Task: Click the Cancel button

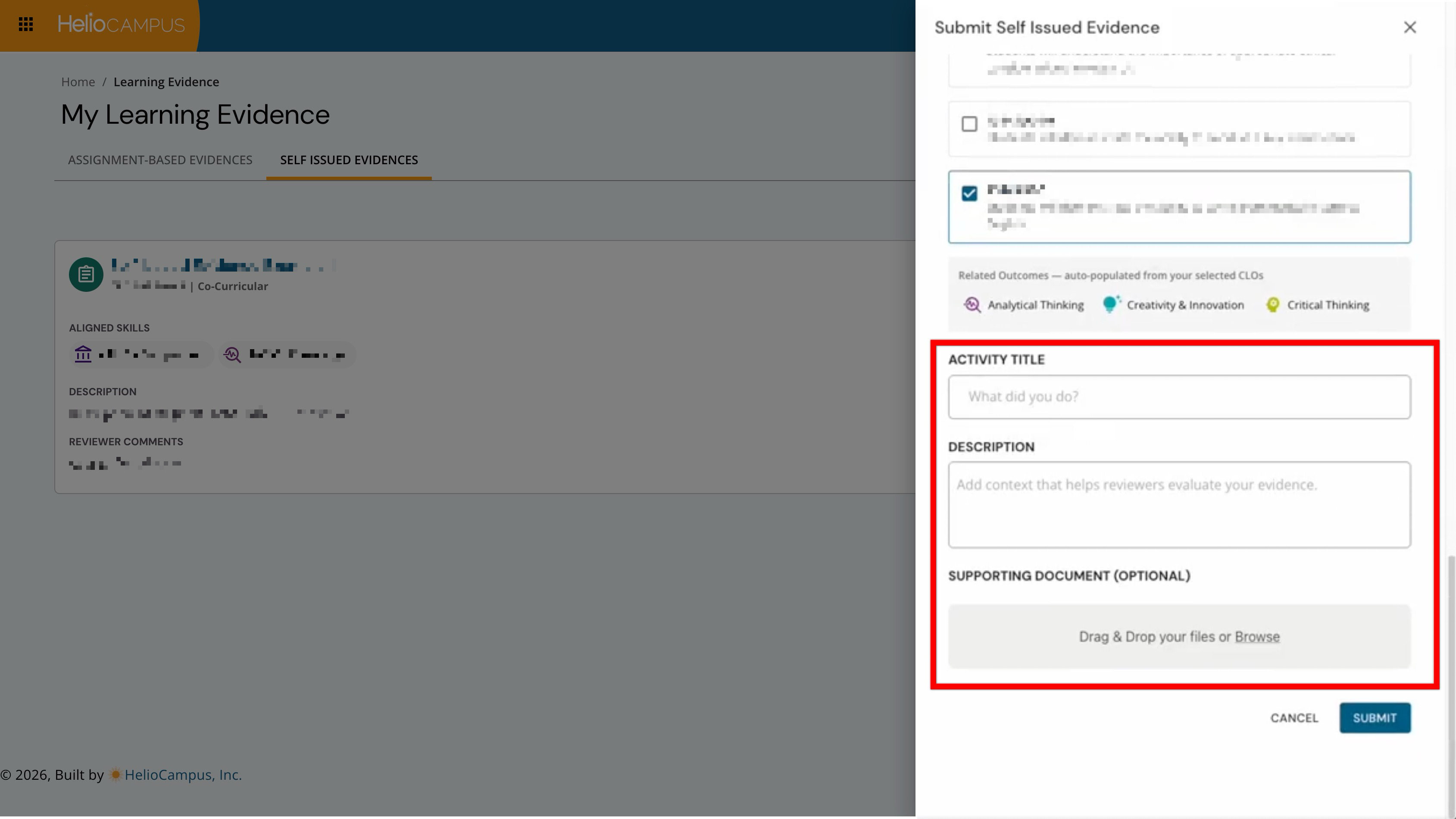Action: tap(1294, 719)
